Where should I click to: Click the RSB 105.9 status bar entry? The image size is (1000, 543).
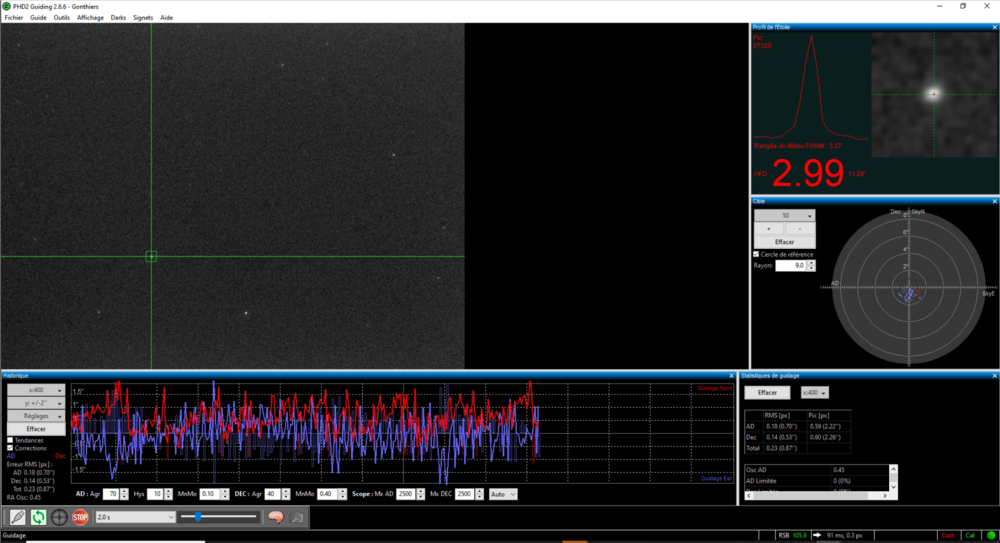[x=792, y=535]
